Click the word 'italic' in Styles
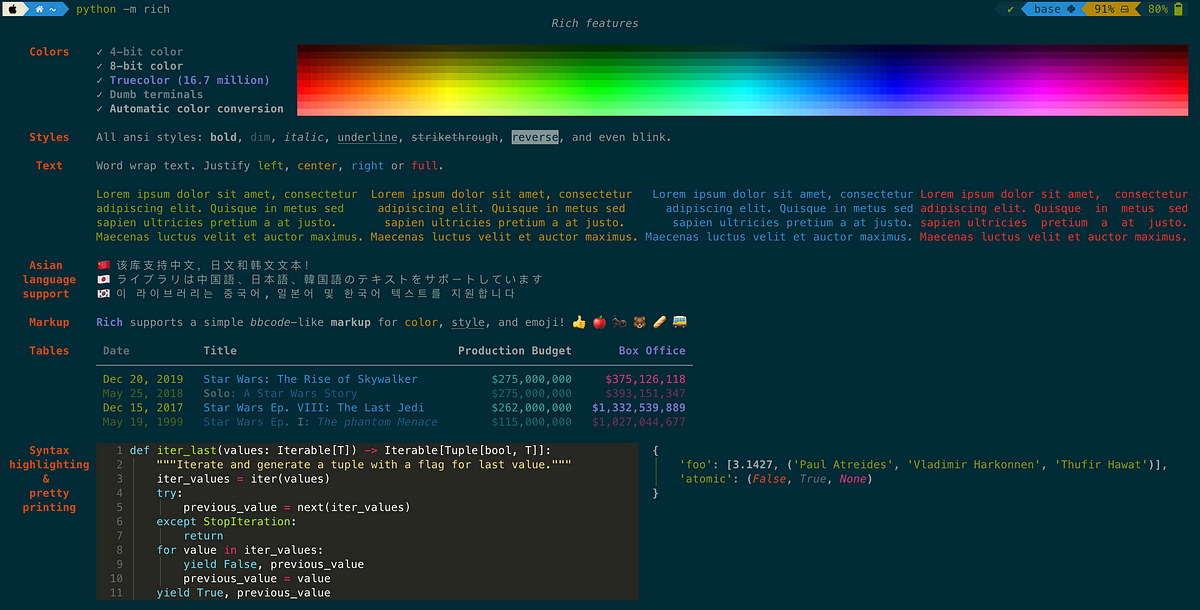 point(305,137)
